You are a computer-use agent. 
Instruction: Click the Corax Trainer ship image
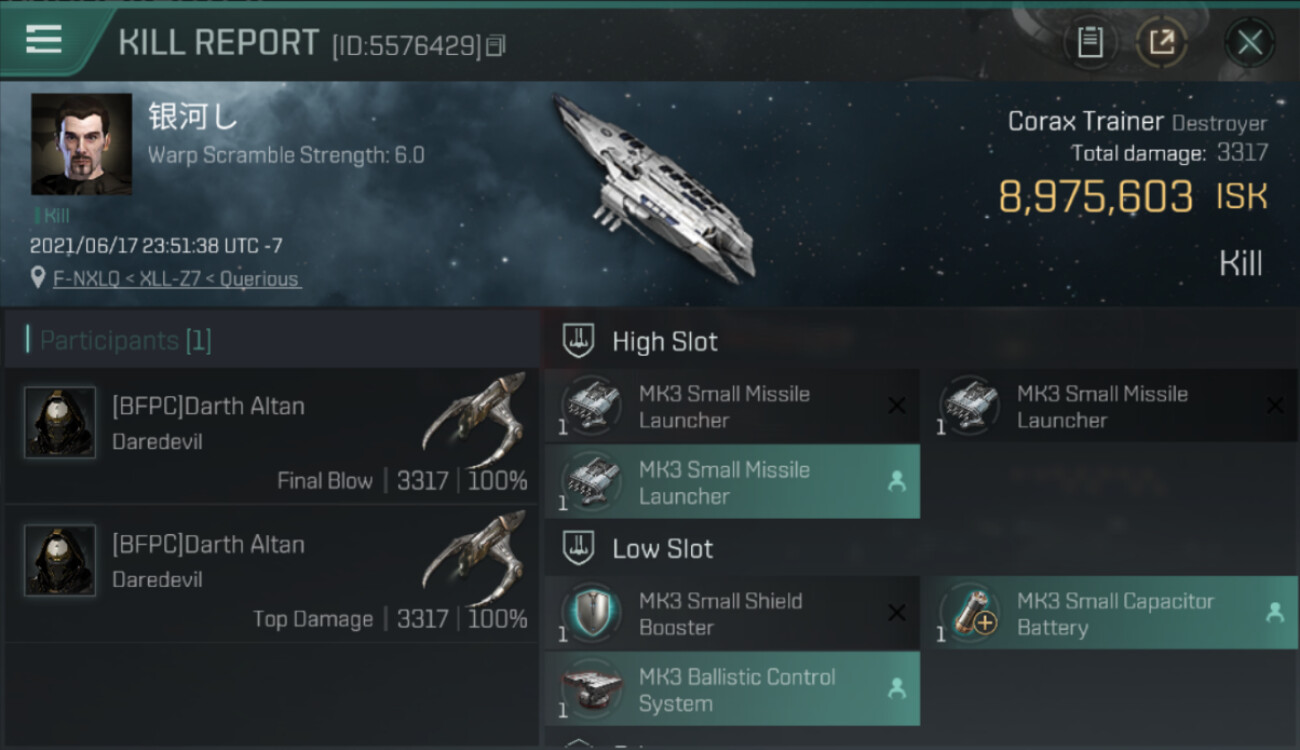[655, 185]
